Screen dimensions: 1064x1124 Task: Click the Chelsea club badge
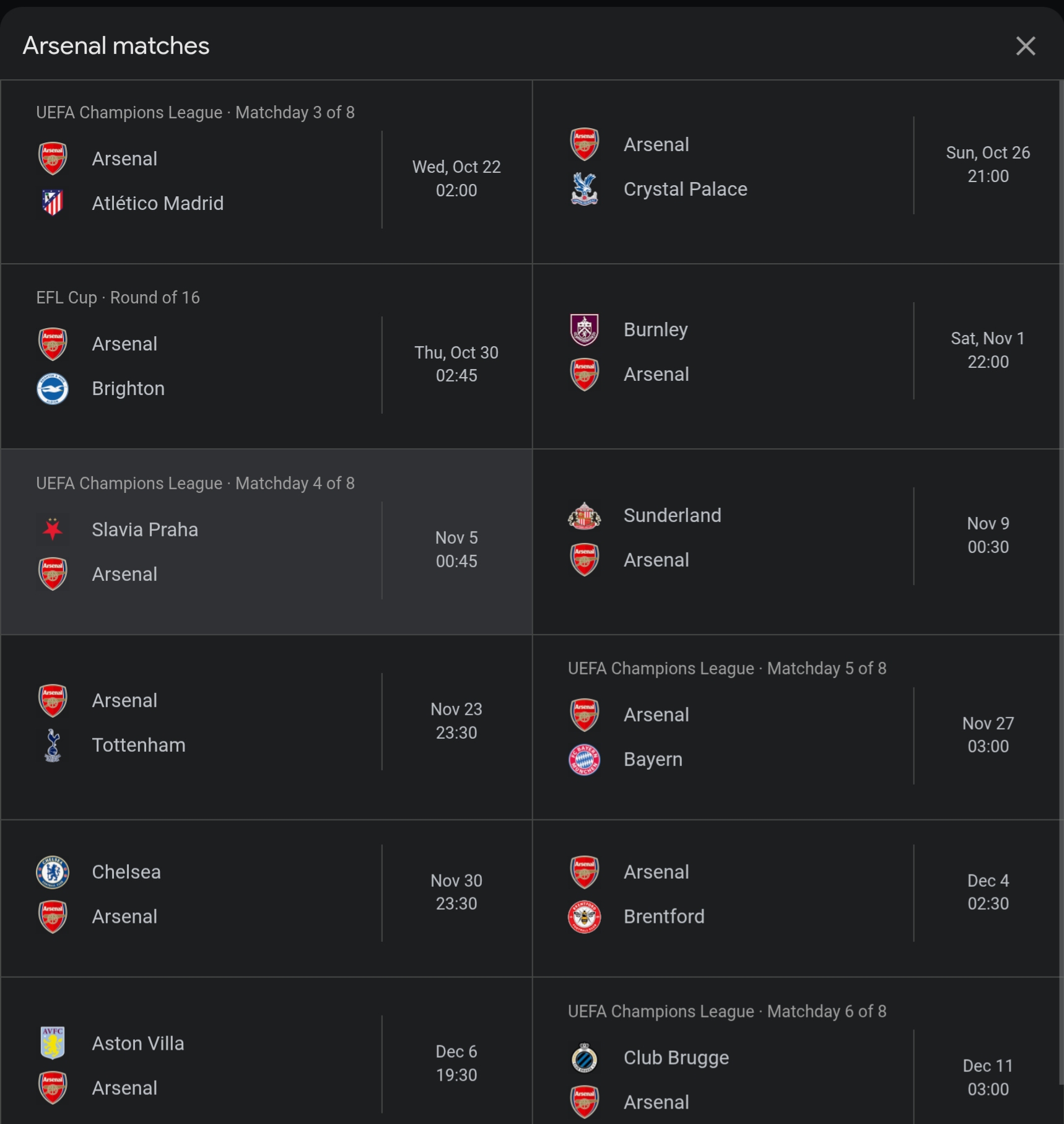53,872
